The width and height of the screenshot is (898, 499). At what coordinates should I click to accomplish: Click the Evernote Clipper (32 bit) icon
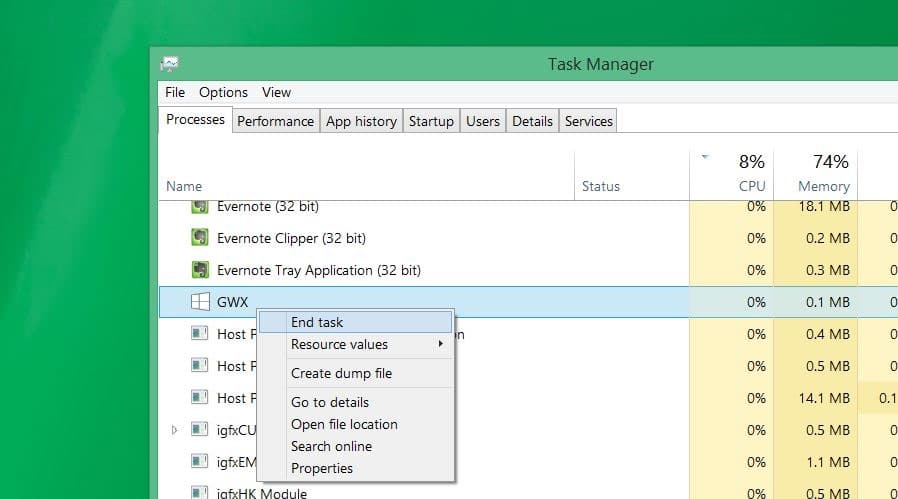click(200, 237)
